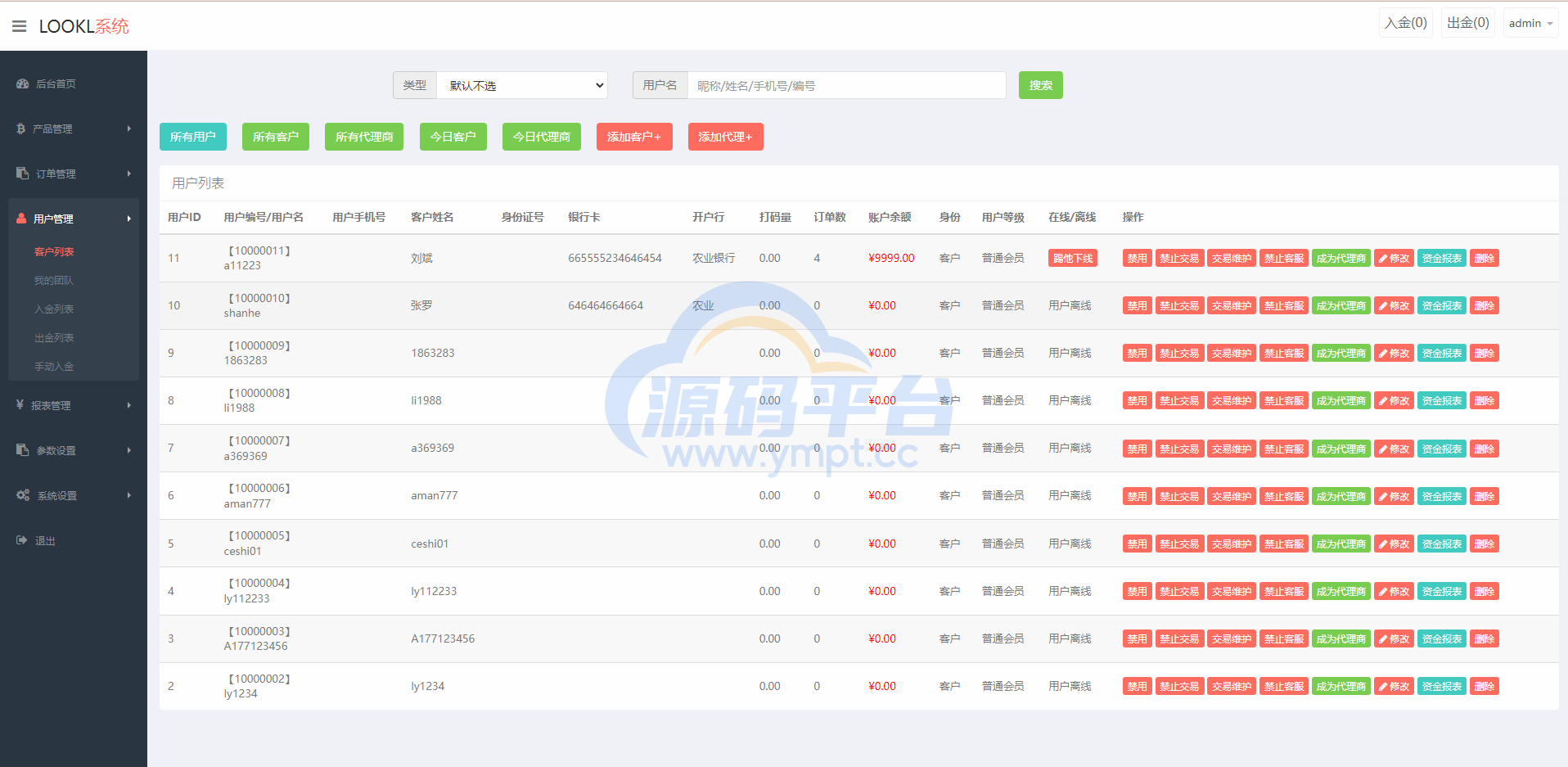The image size is (1568, 767).
Task: Click 成为代理商 for user A177123456
Action: coord(1341,638)
